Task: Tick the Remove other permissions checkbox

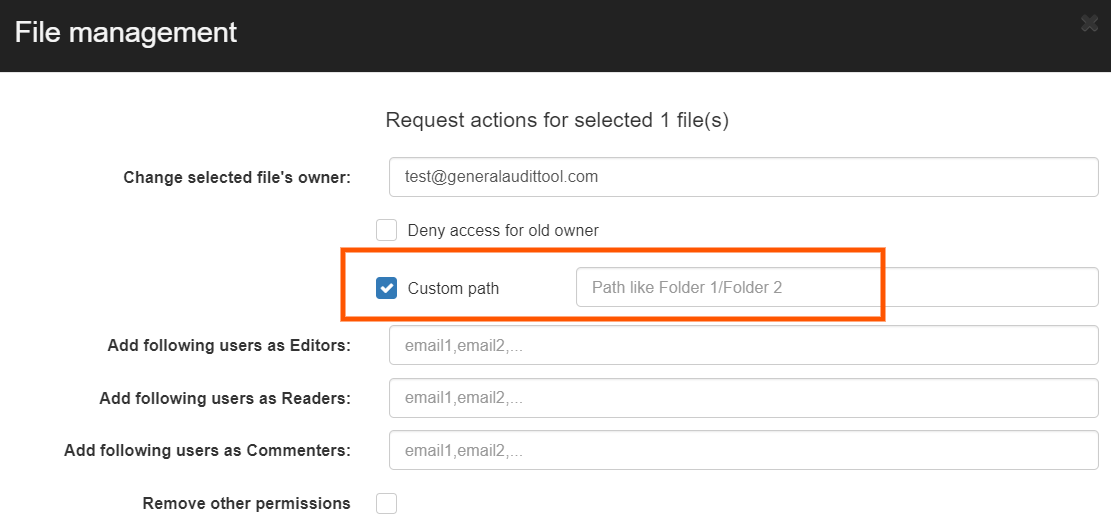Action: (x=386, y=503)
